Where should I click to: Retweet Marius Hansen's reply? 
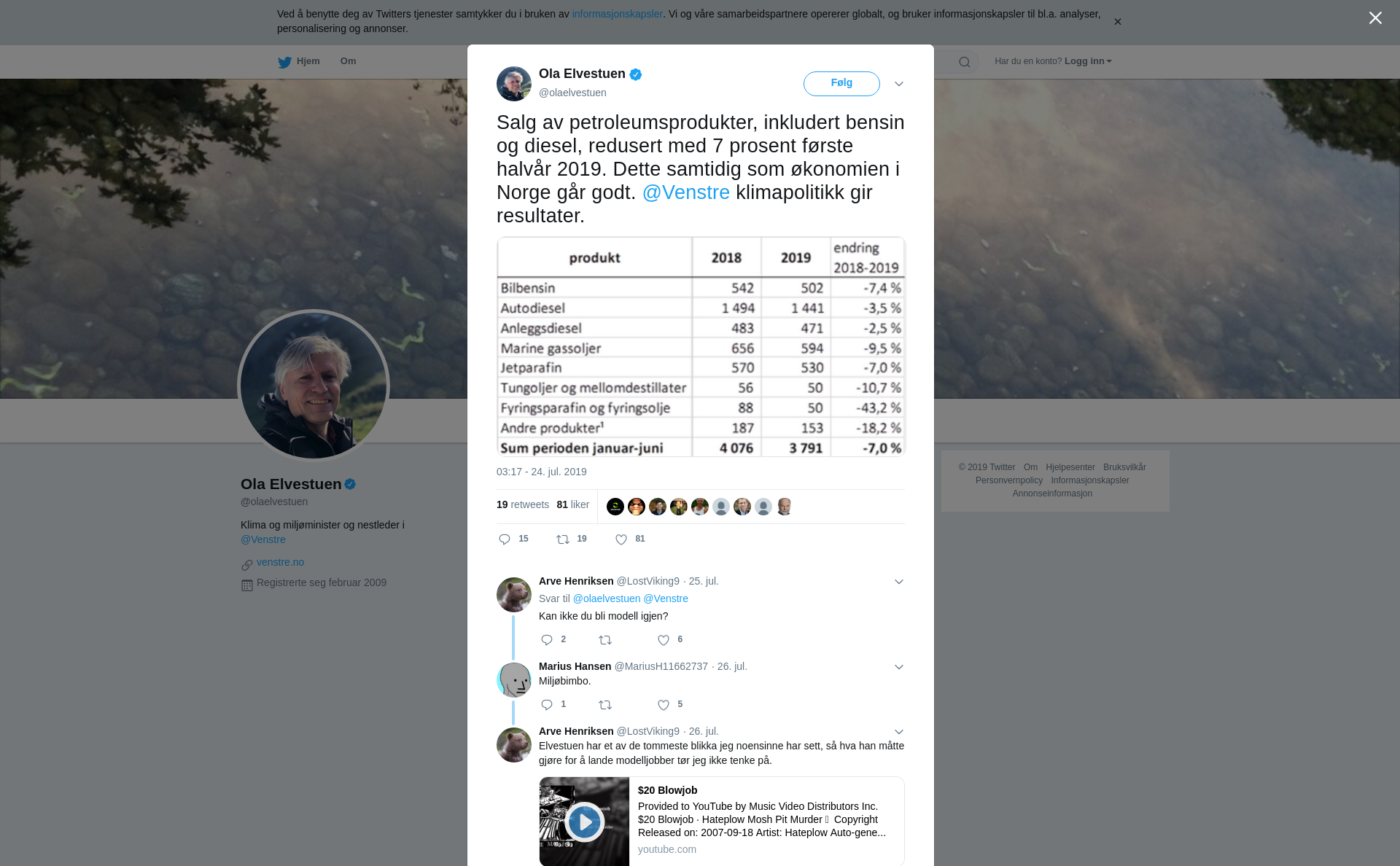pyautogui.click(x=605, y=705)
